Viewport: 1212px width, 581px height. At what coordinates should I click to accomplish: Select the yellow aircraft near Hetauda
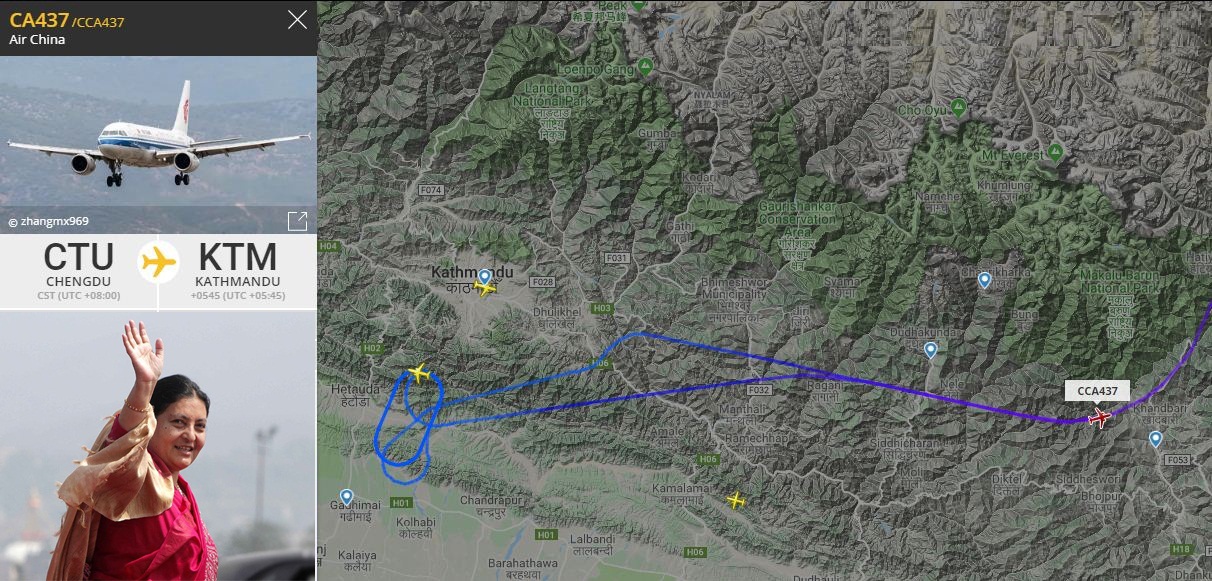point(419,373)
